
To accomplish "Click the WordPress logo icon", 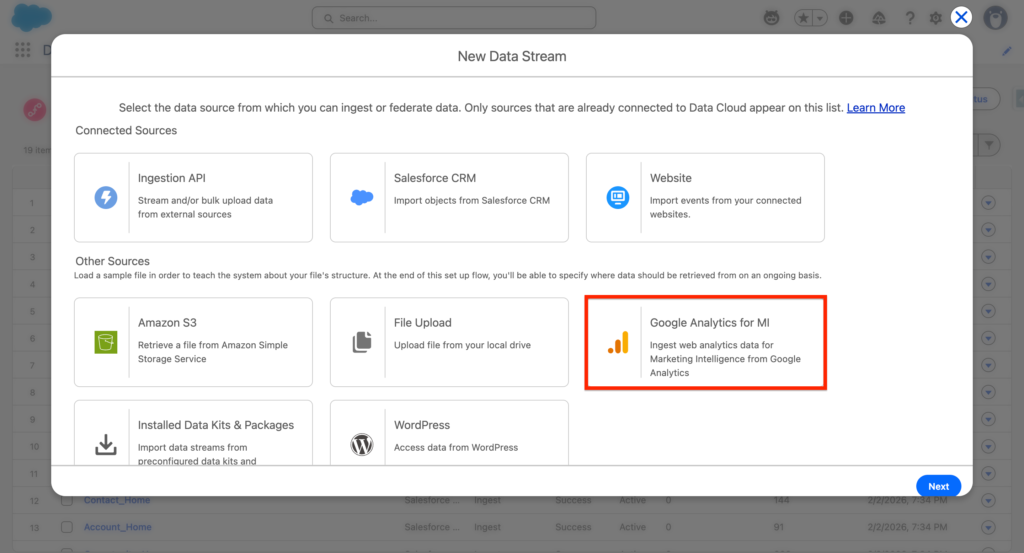I will tap(362, 444).
